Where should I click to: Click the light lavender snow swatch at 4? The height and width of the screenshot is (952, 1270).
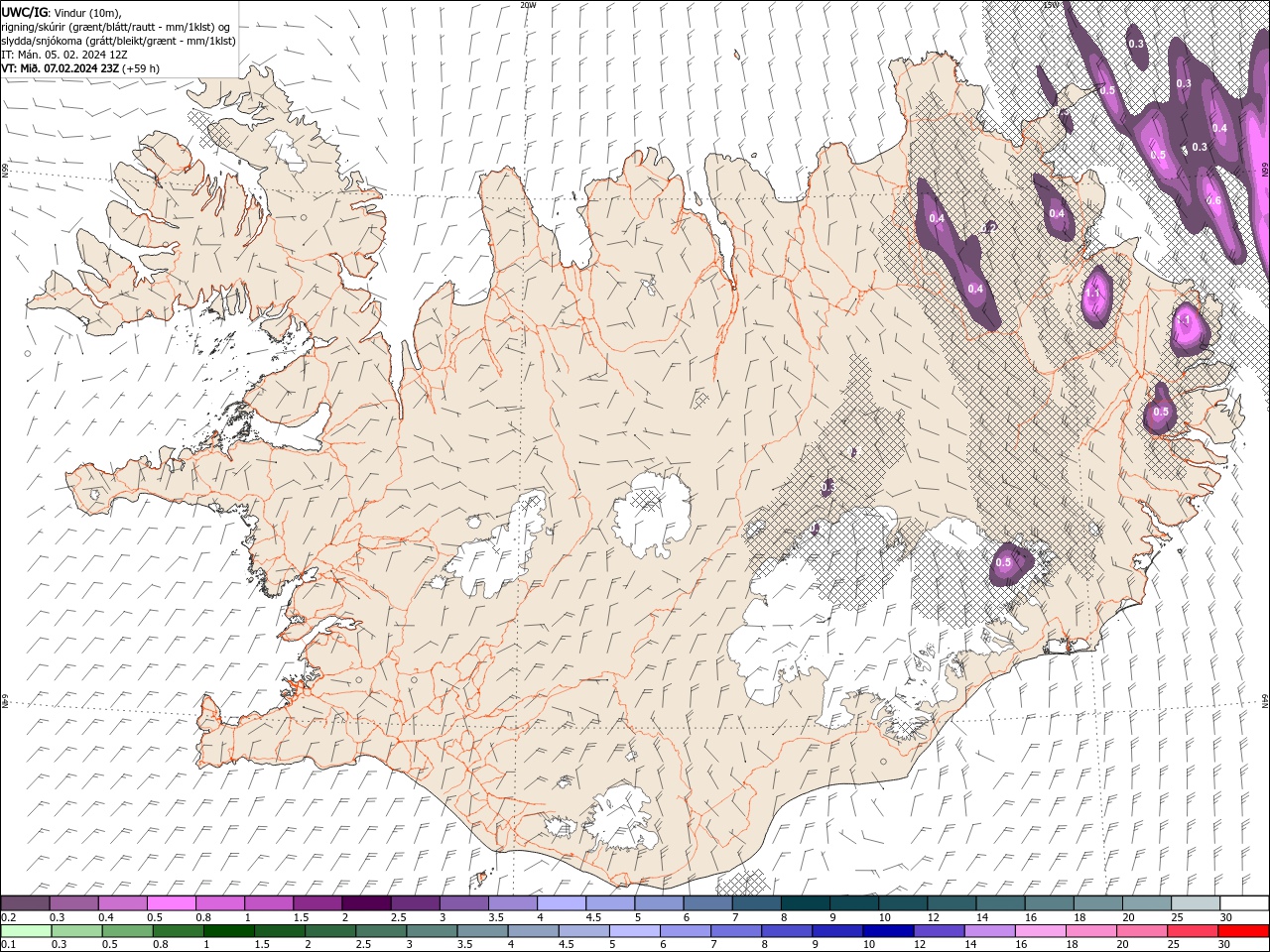pyautogui.click(x=562, y=903)
